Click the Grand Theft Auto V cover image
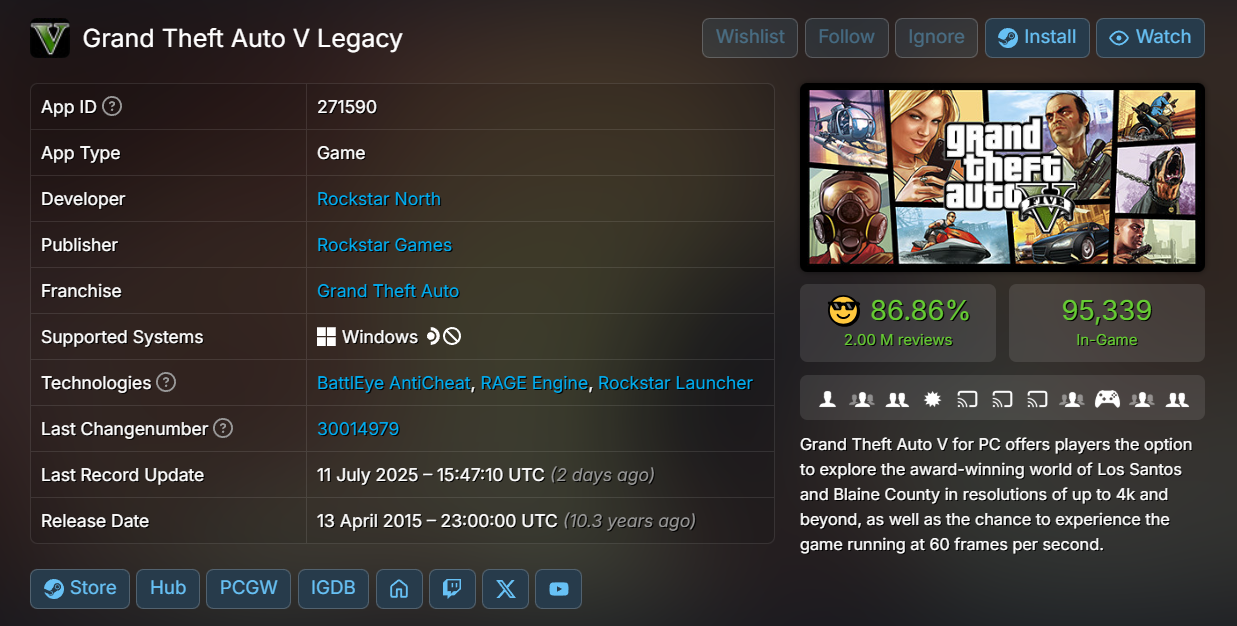 [1002, 177]
